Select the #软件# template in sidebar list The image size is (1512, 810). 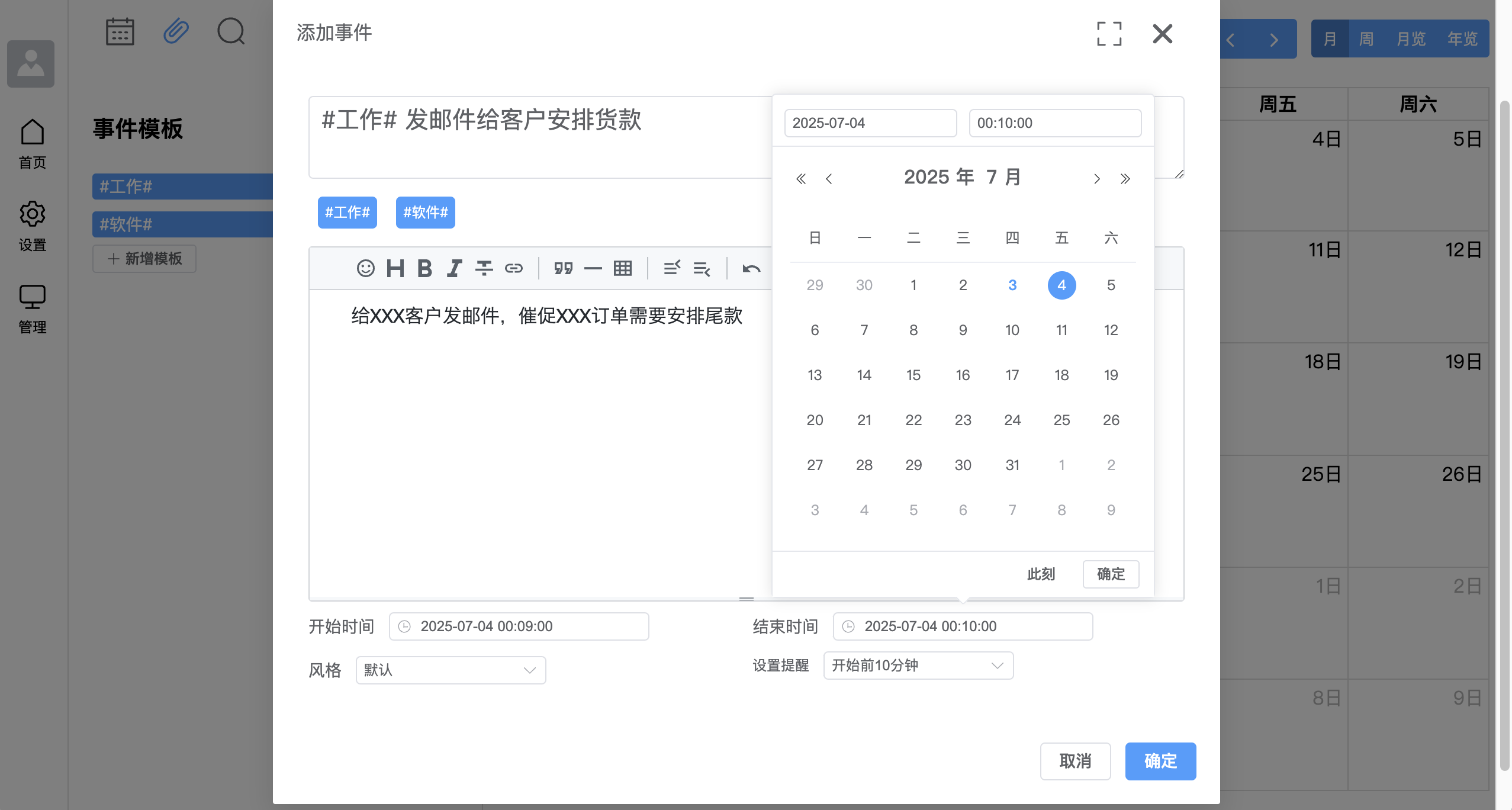click(x=182, y=224)
